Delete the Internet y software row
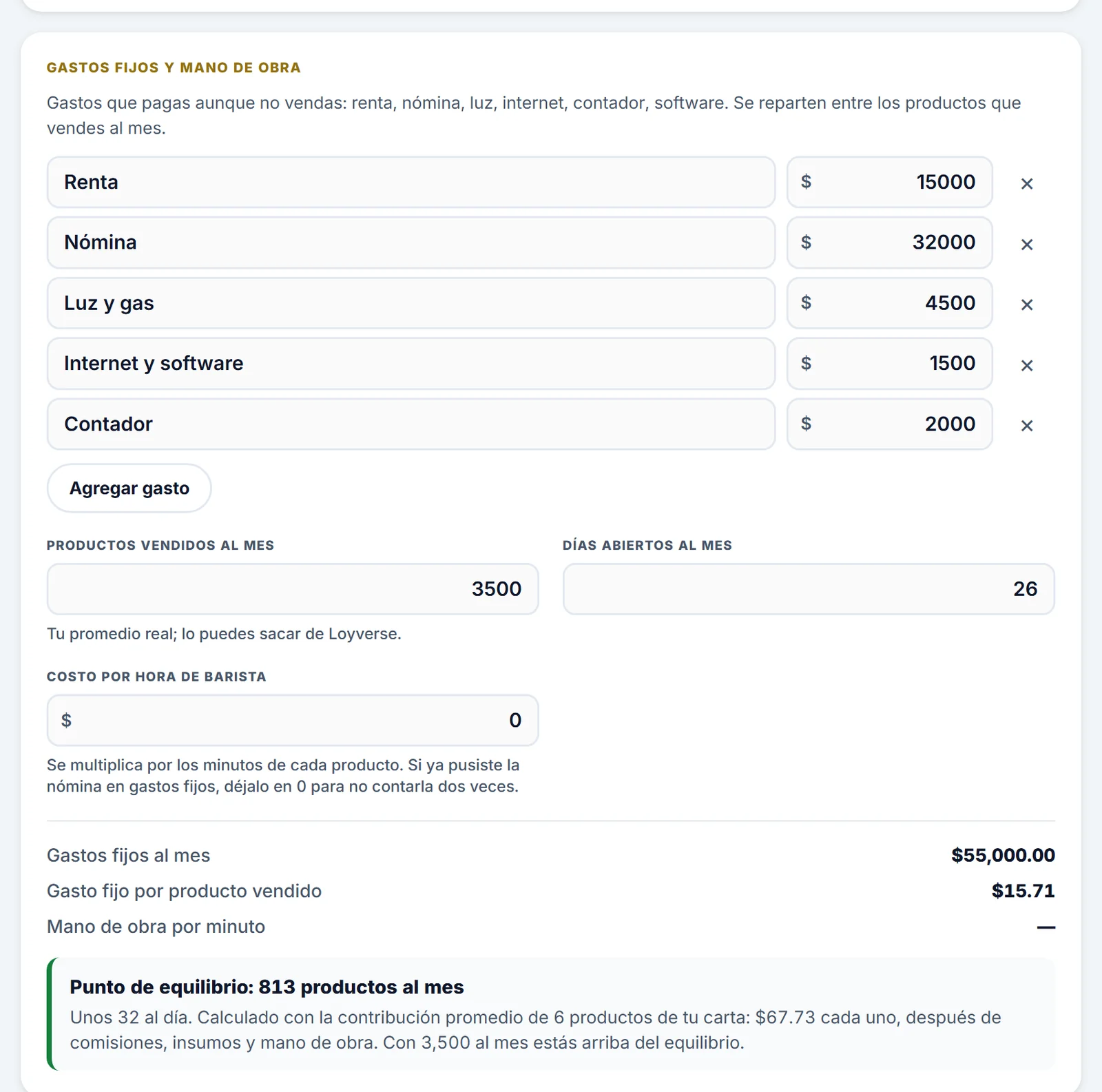 (x=1026, y=364)
